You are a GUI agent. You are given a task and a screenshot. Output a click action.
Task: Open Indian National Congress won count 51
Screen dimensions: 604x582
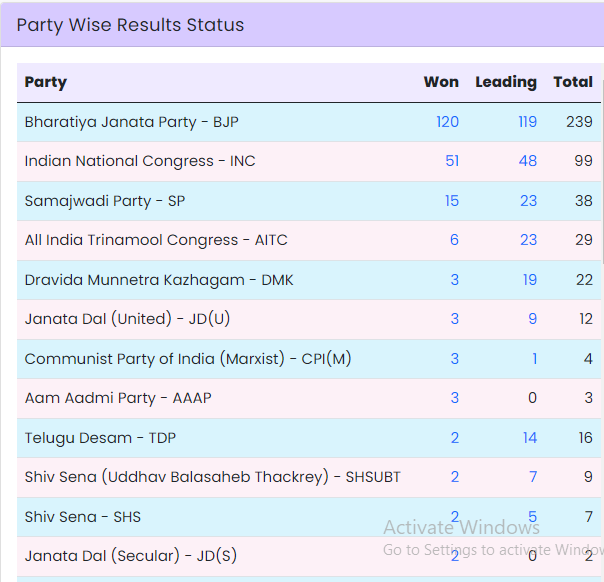tap(451, 161)
